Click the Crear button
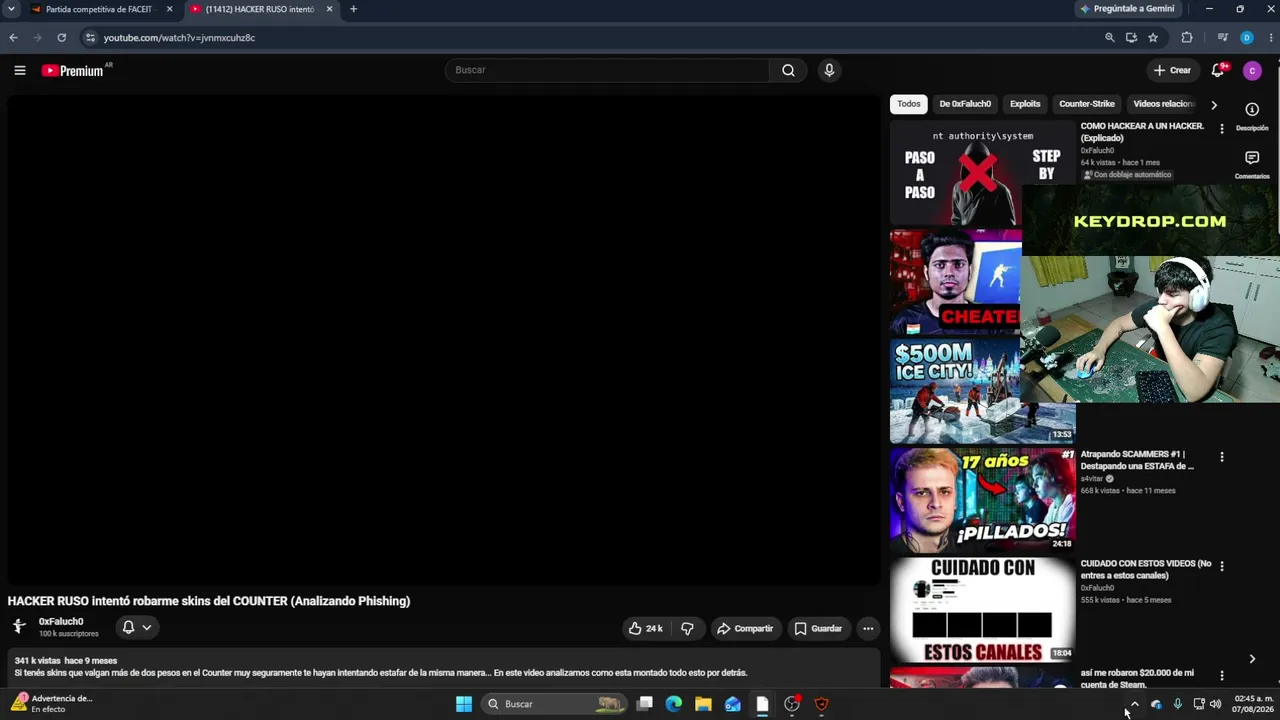The height and width of the screenshot is (720, 1280). [x=1173, y=70]
